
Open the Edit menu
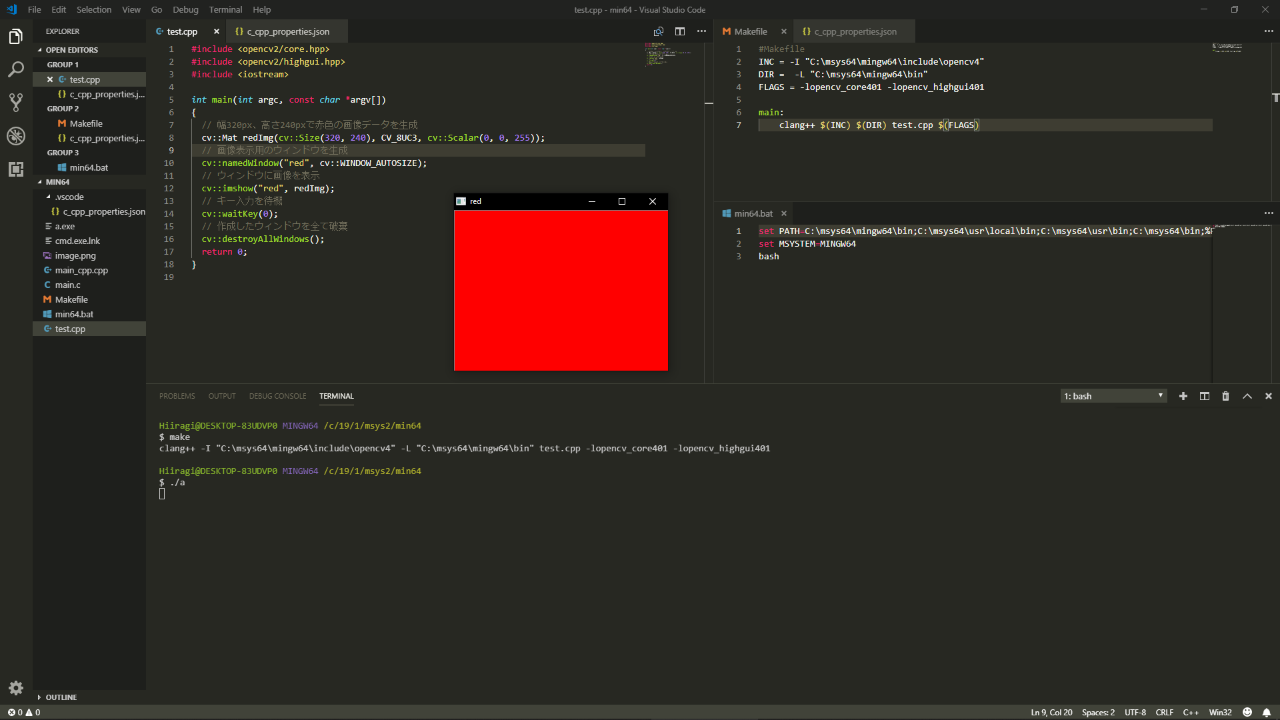(x=59, y=9)
